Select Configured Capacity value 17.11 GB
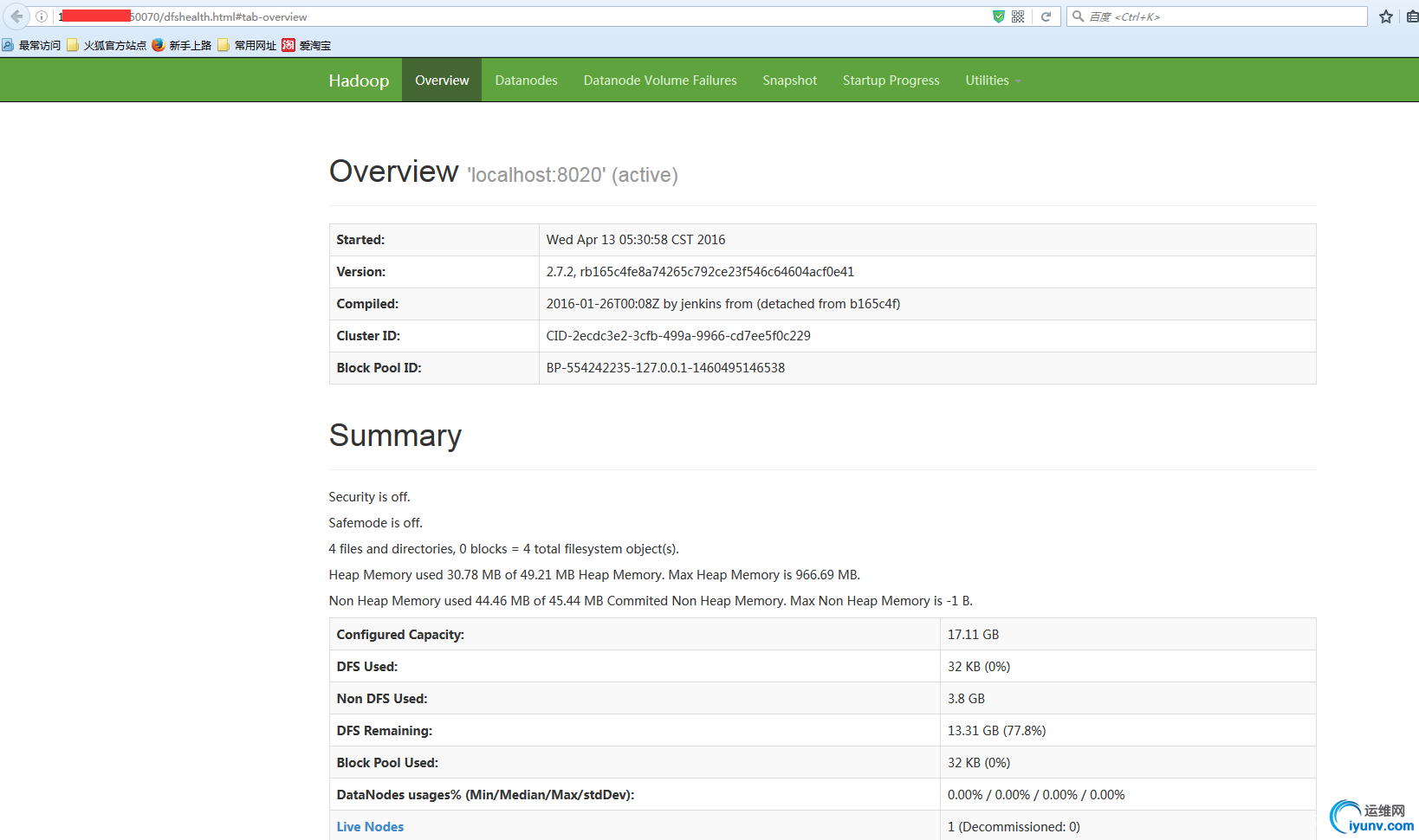 (x=973, y=635)
